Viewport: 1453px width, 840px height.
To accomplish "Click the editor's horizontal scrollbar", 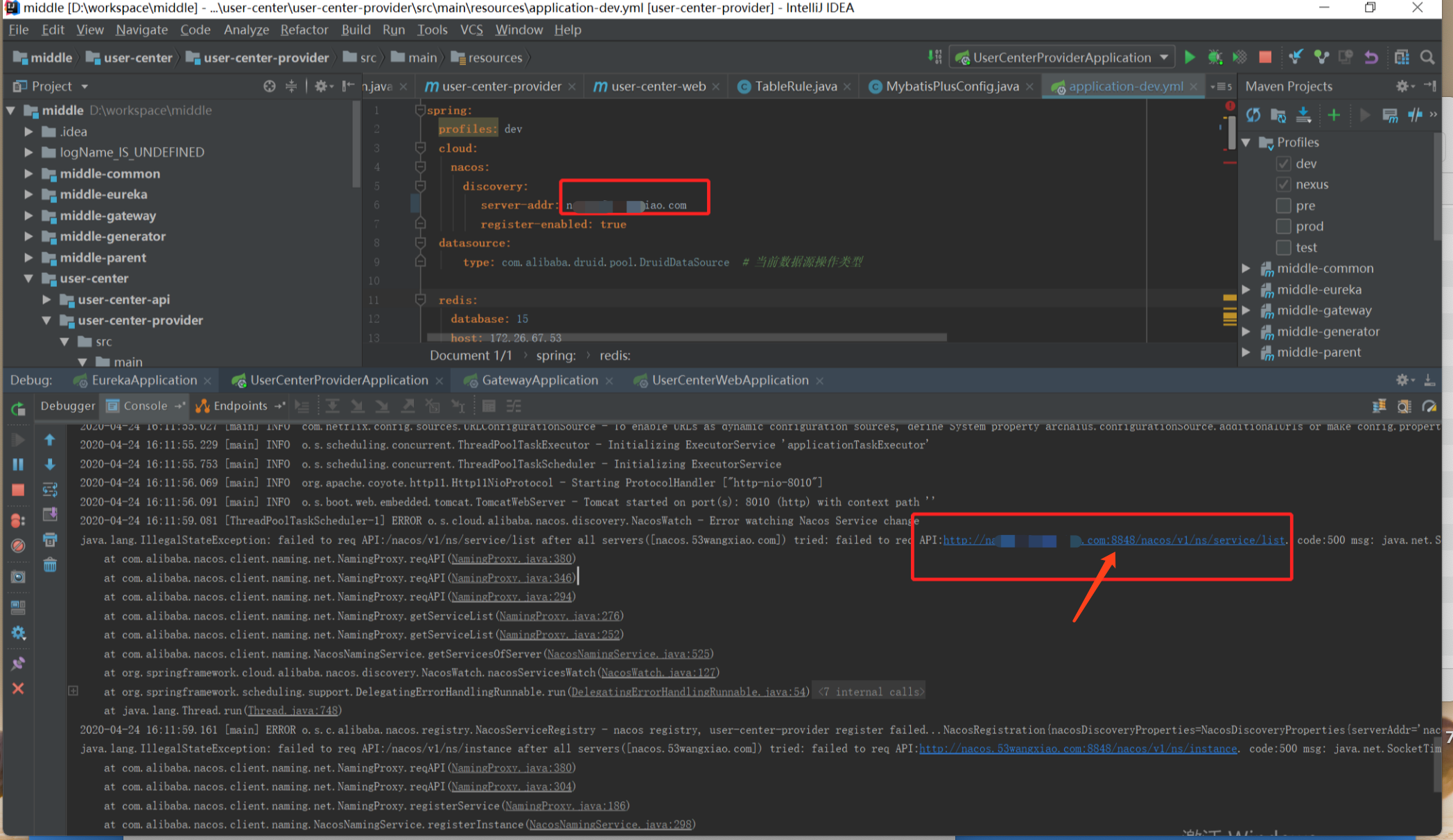I will tap(686, 338).
